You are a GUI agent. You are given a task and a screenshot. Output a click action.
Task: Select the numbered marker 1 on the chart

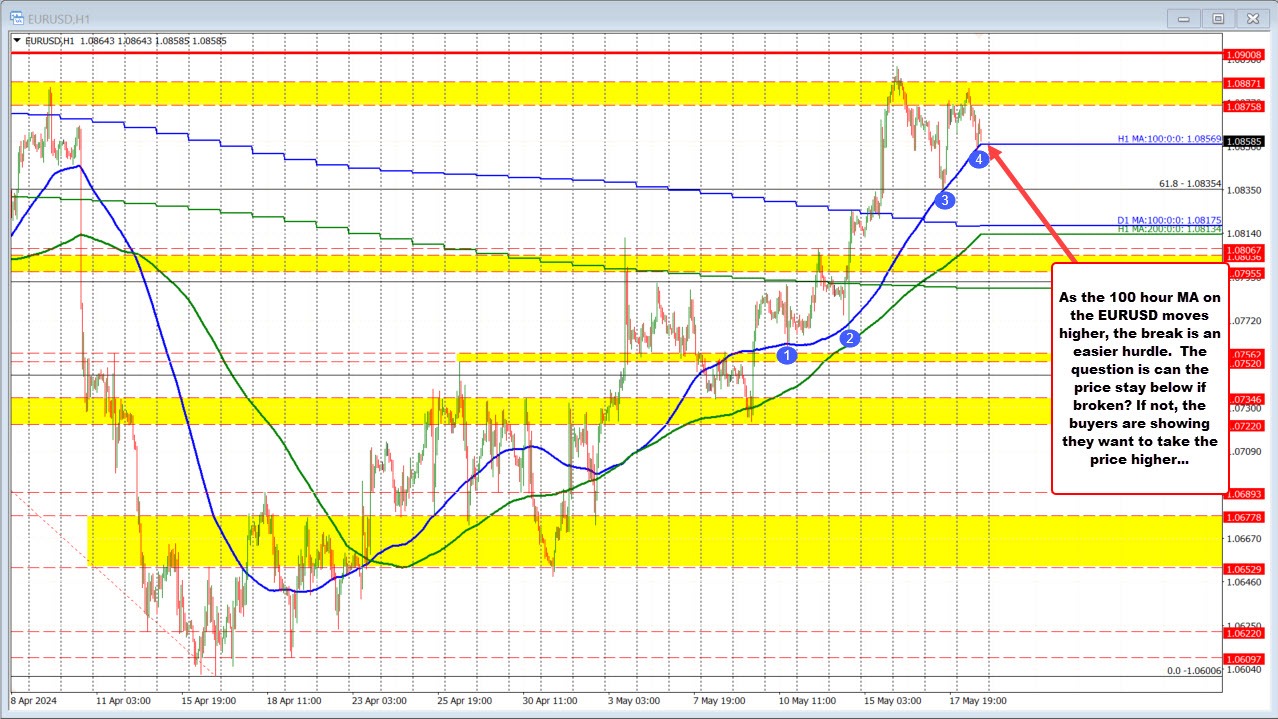coord(786,355)
